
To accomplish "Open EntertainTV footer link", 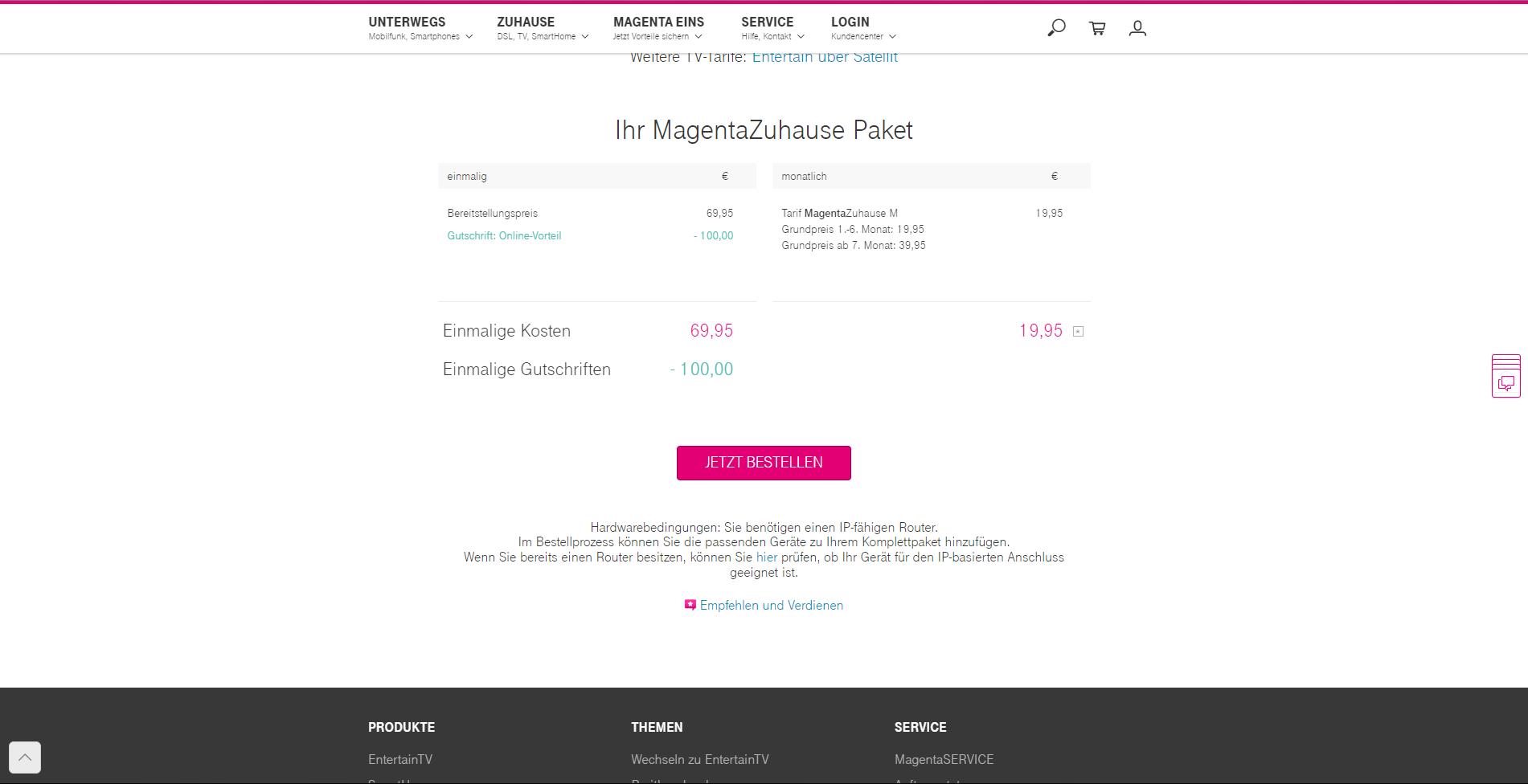I will pyautogui.click(x=400, y=759).
